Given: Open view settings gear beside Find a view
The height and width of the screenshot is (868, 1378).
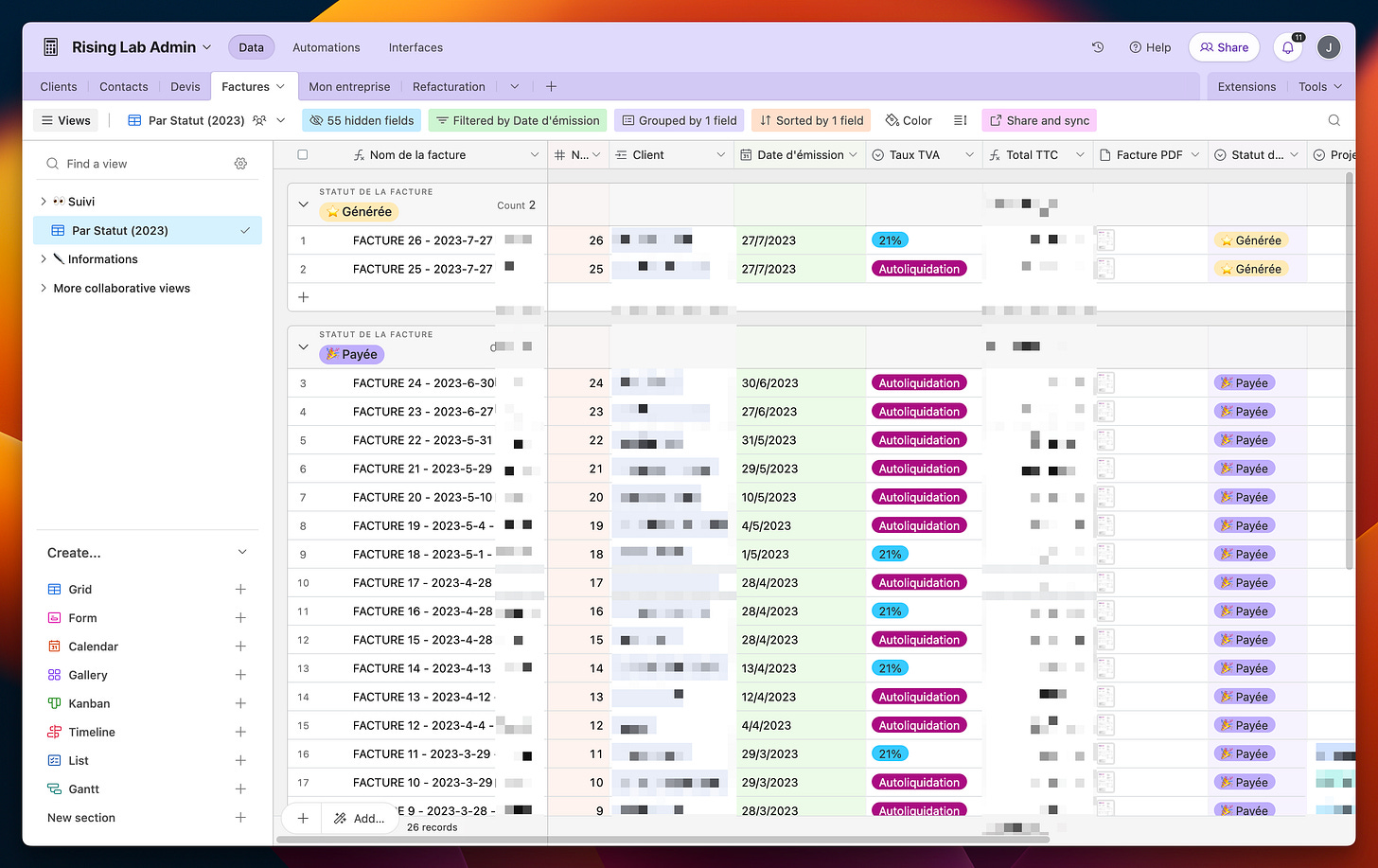Looking at the screenshot, I should click(240, 164).
